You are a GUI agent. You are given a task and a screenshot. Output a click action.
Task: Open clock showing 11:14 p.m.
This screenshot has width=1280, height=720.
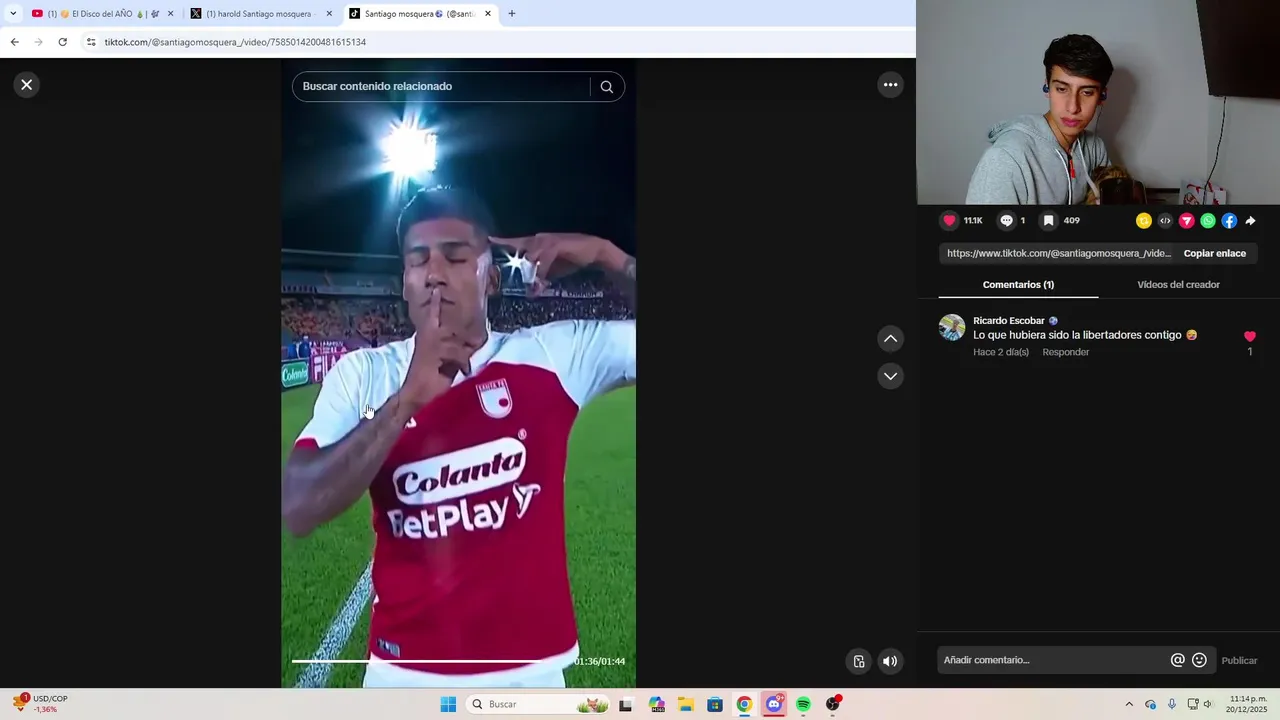point(1248,704)
